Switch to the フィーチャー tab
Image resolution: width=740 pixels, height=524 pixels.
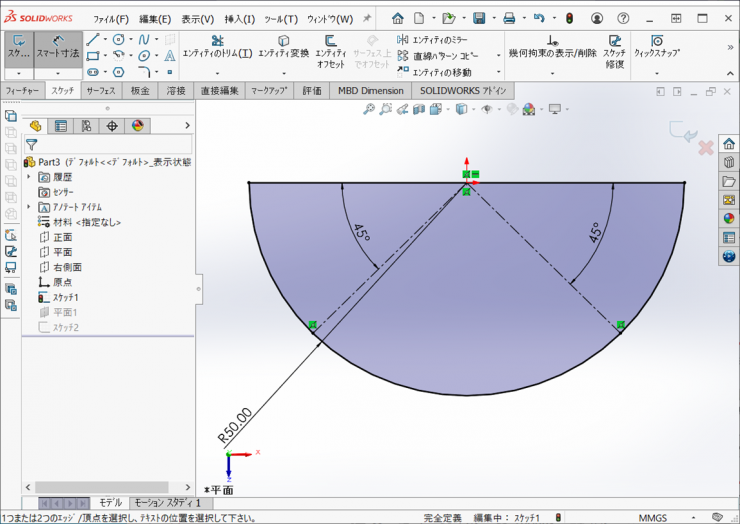(23, 90)
